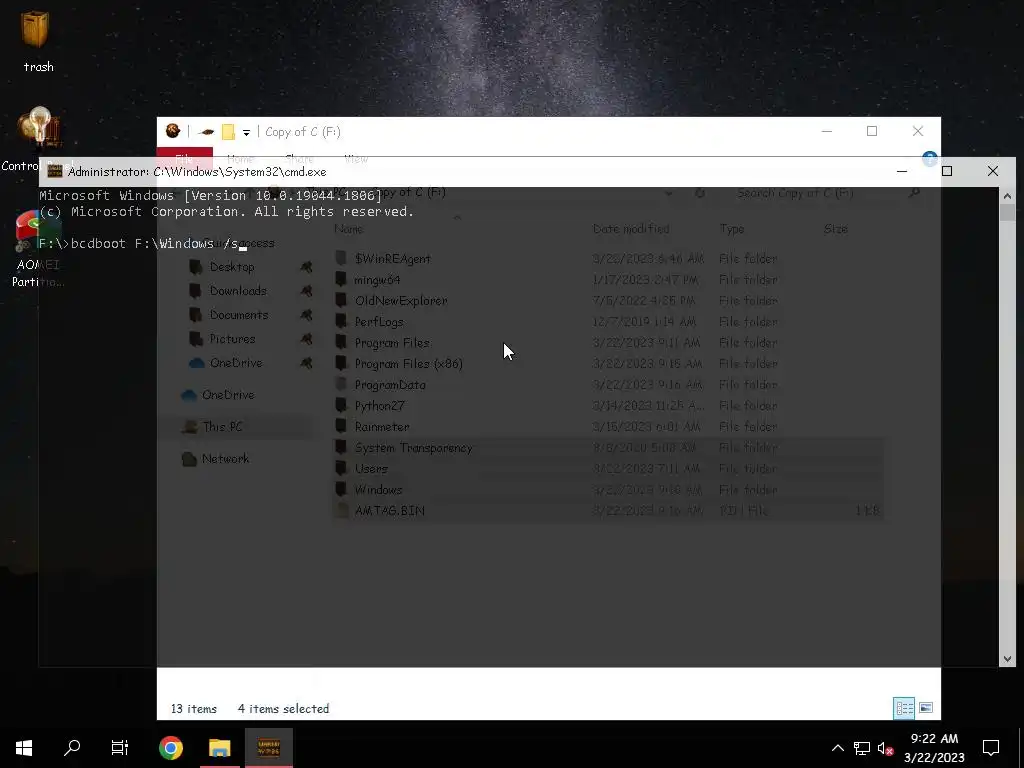
Task: Switch to Details view in status bar
Action: coord(904,708)
